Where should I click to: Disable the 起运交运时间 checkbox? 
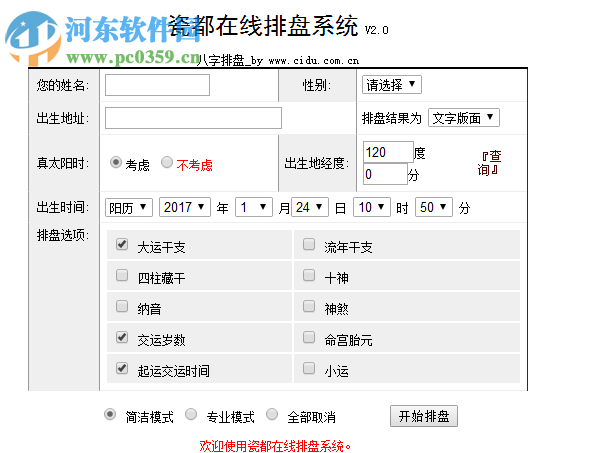tap(122, 368)
